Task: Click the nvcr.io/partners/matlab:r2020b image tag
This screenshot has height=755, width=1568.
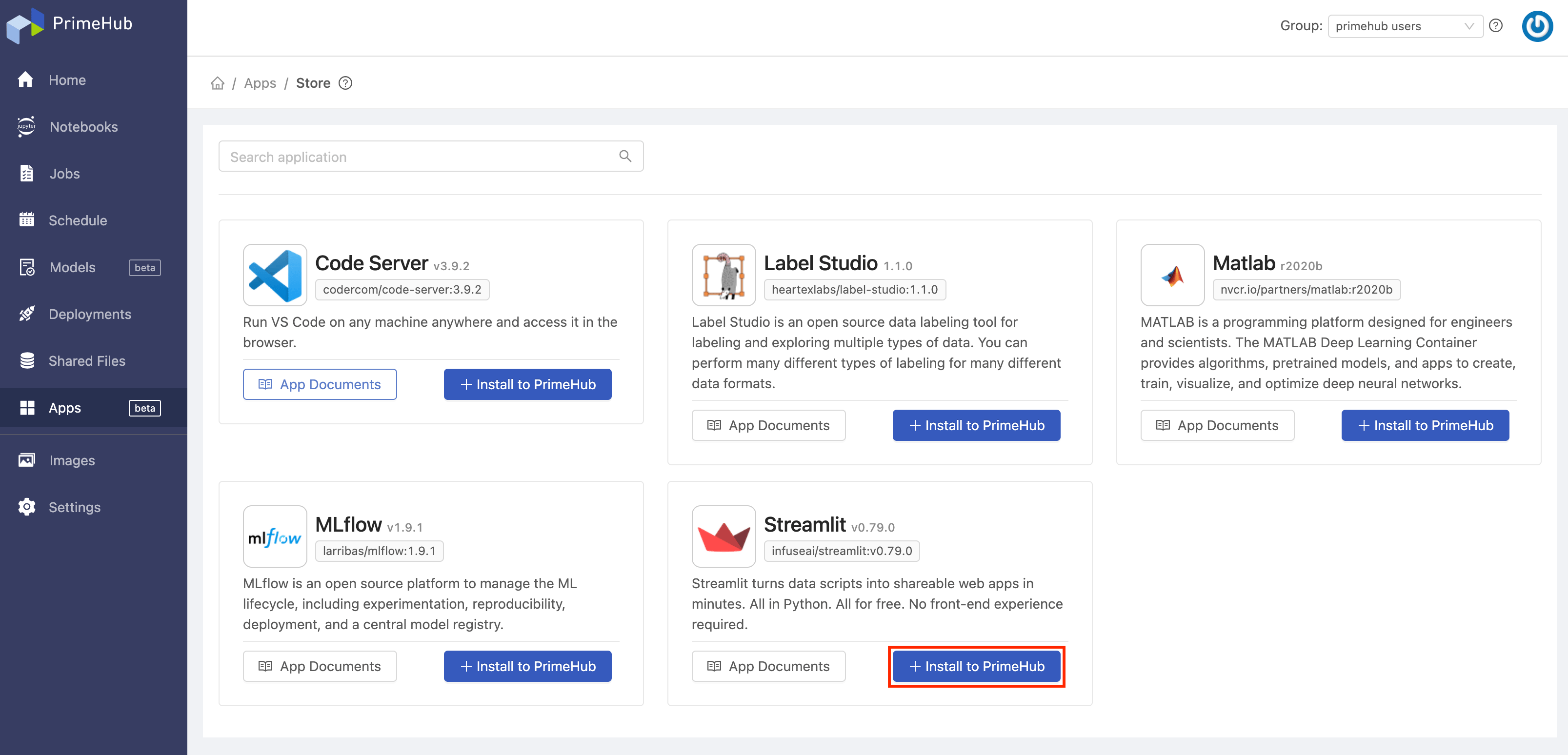Action: point(1307,290)
